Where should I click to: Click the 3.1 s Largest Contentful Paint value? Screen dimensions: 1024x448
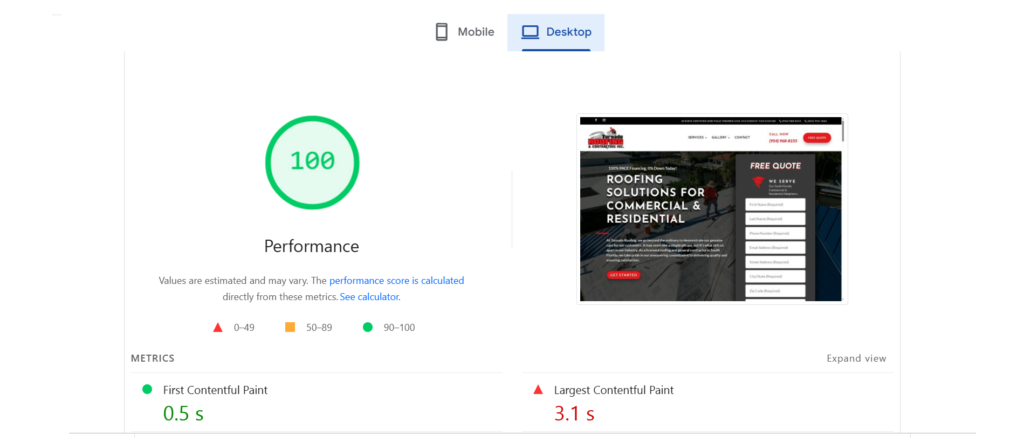(574, 412)
